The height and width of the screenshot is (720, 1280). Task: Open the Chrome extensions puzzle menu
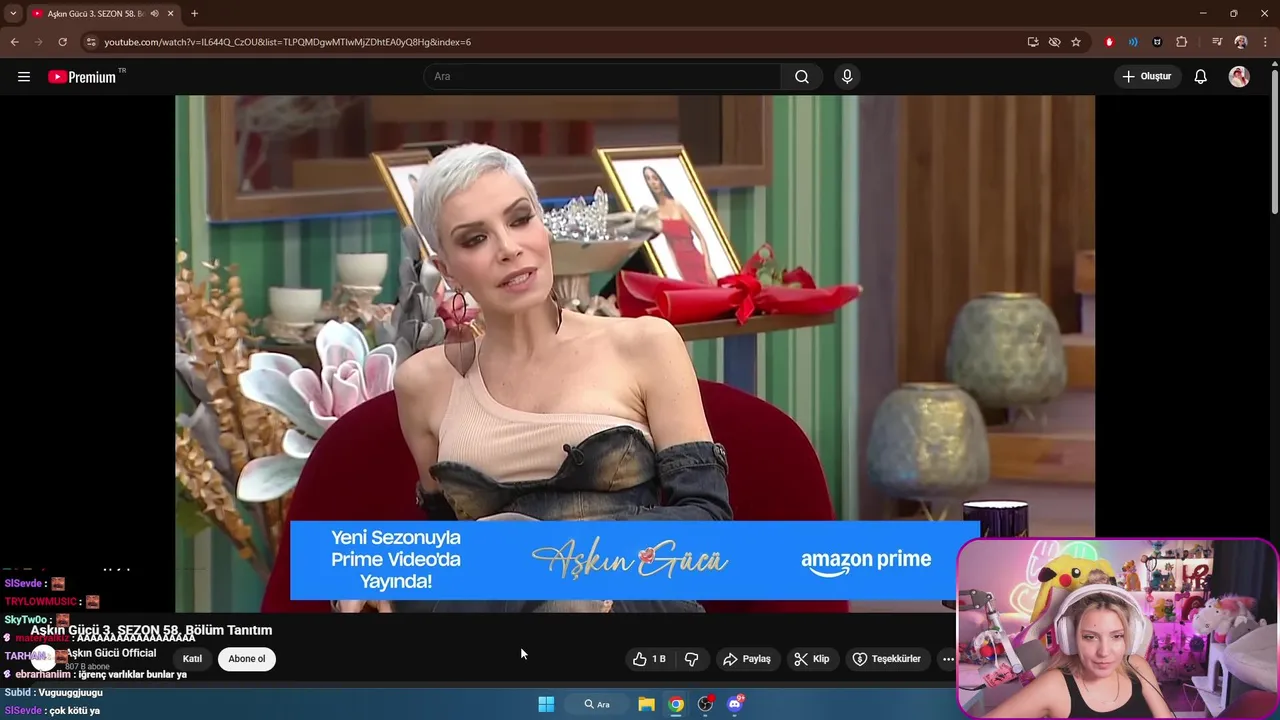point(1182,42)
